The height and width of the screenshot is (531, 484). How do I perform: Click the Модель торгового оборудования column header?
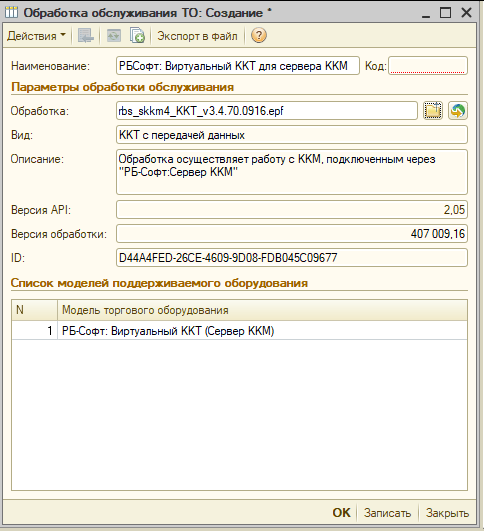(262, 310)
